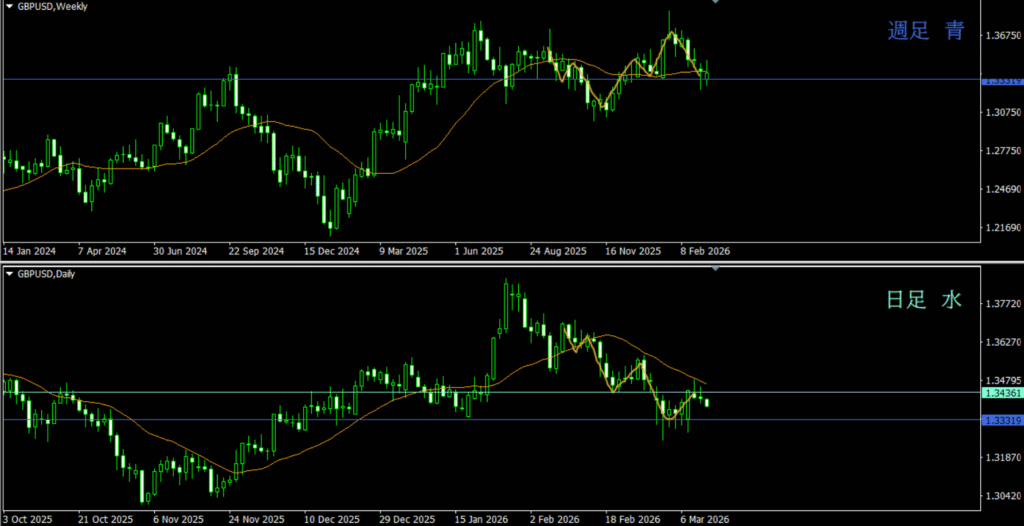Click the green 1.34361 price tag on Daily chart
1024x526 pixels.
(x=1002, y=394)
